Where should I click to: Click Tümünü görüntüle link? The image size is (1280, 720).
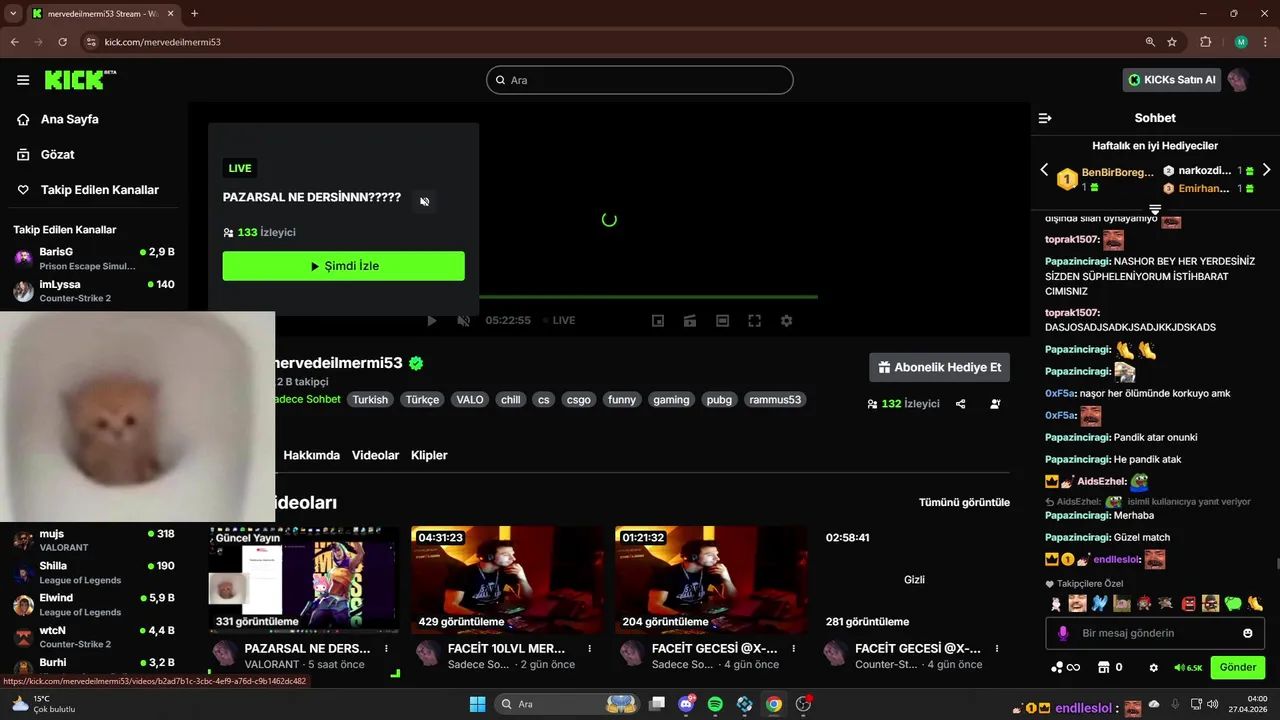point(964,502)
